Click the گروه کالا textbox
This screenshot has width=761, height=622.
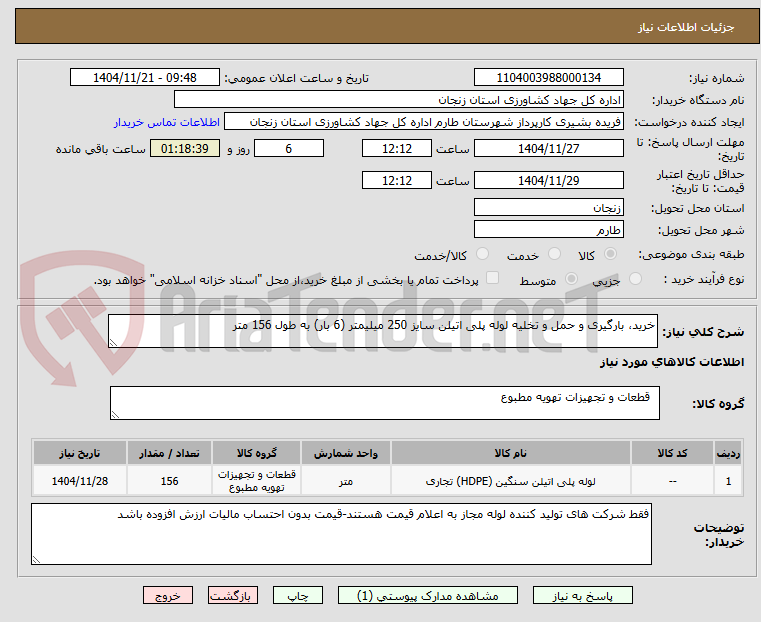(384, 403)
